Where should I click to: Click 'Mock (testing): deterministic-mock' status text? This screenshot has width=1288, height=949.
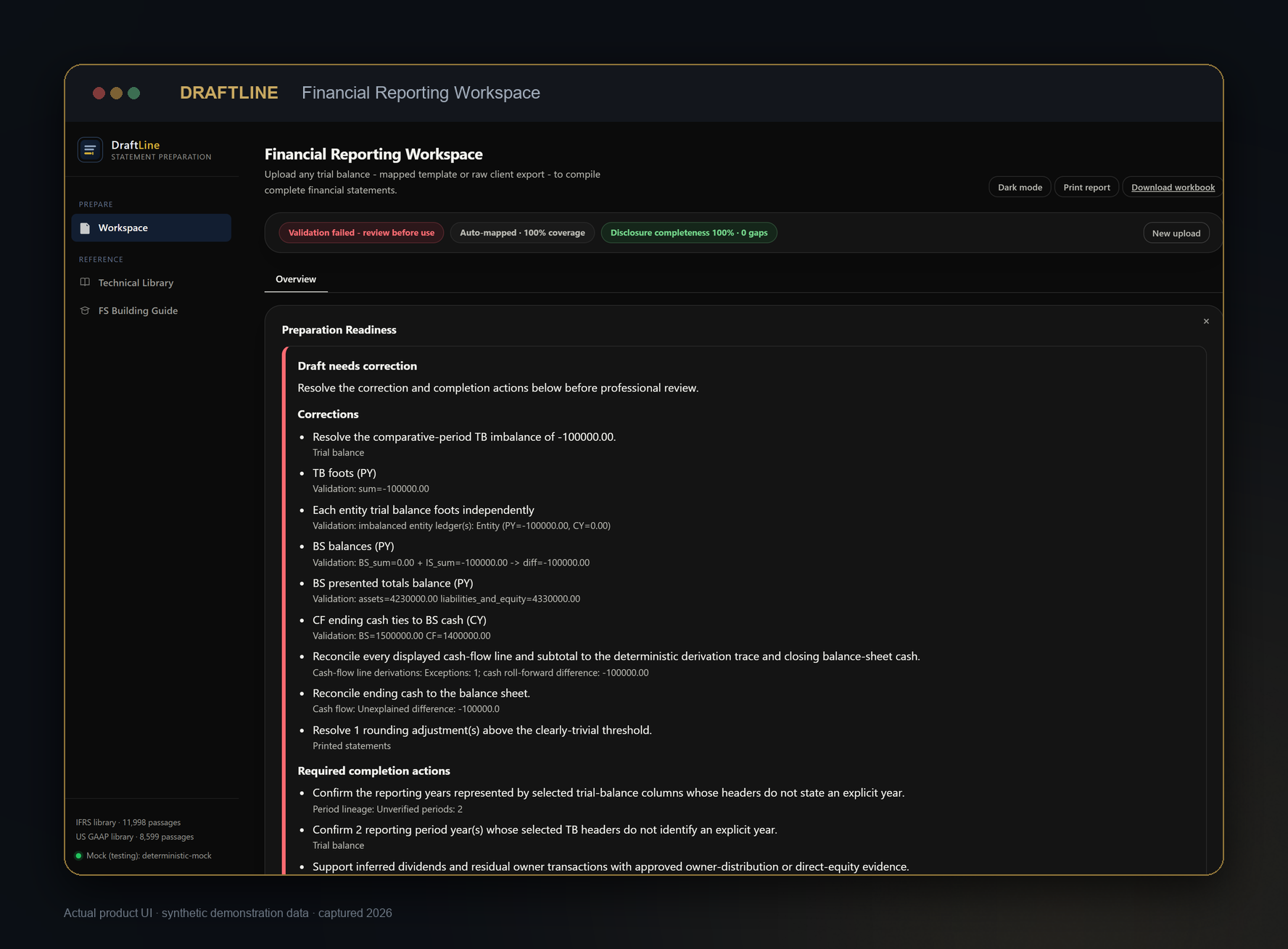pyautogui.click(x=149, y=856)
